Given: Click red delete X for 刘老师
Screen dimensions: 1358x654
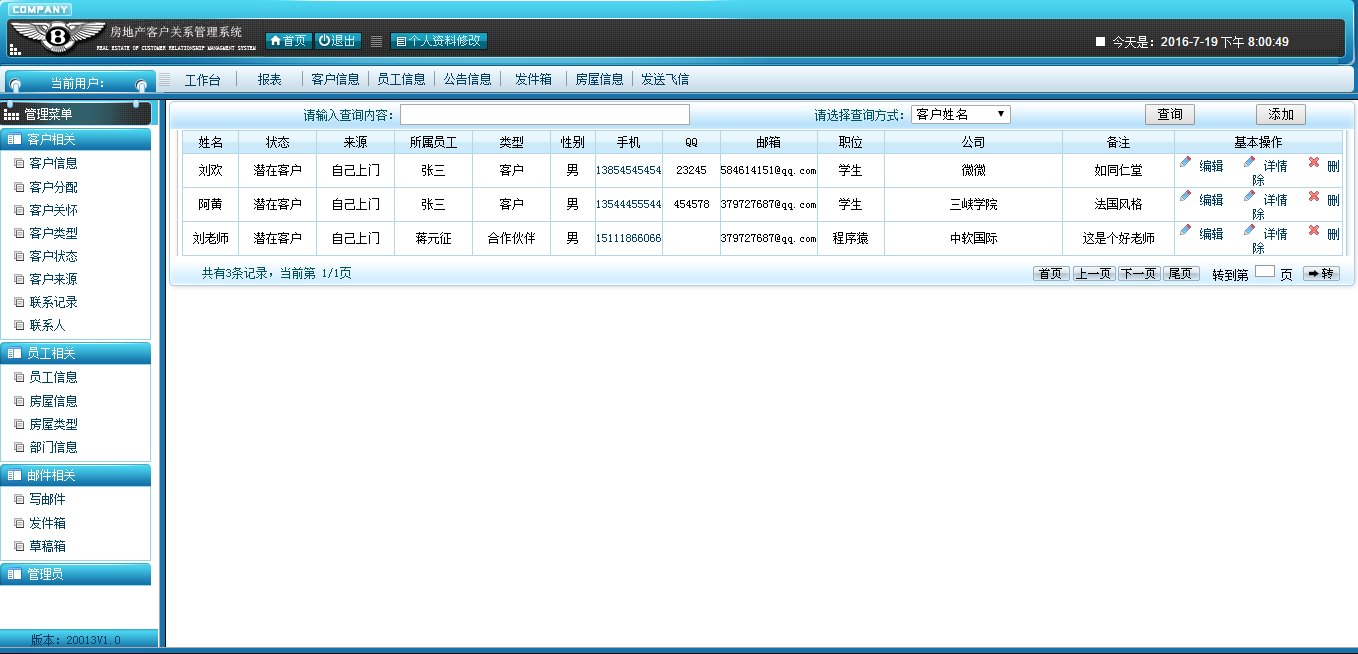Looking at the screenshot, I should (x=1314, y=230).
